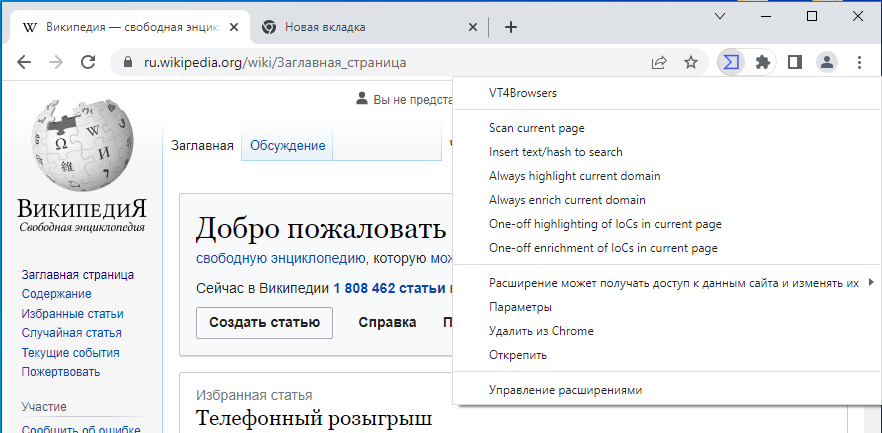Open Управление расширениями
This screenshot has width=882, height=433.
667,390
